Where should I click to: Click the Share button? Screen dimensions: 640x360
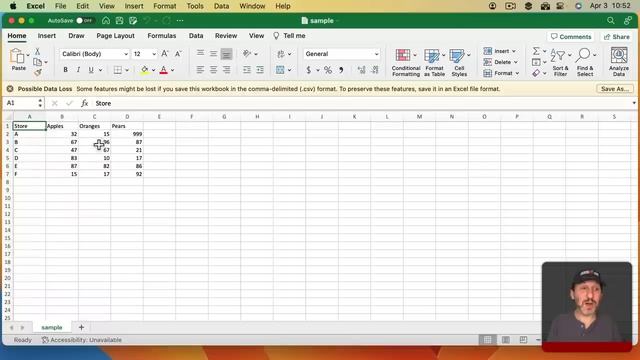pos(617,37)
